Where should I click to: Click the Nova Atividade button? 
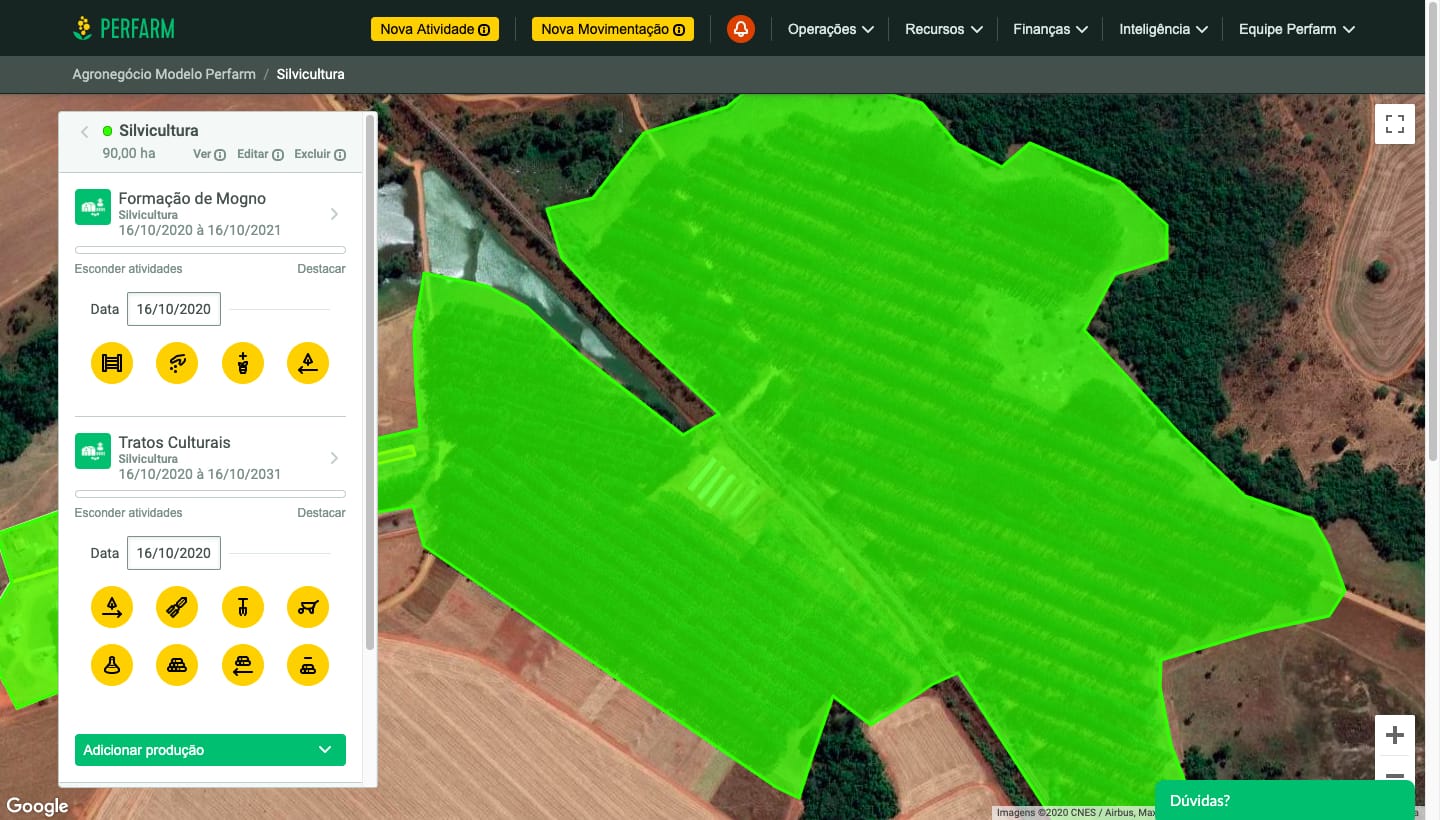pyautogui.click(x=434, y=29)
